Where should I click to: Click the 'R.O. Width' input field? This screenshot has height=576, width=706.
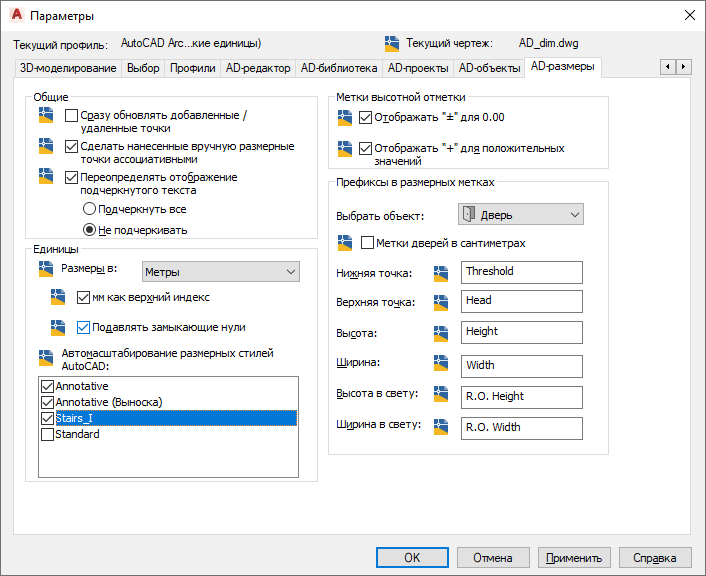click(522, 428)
